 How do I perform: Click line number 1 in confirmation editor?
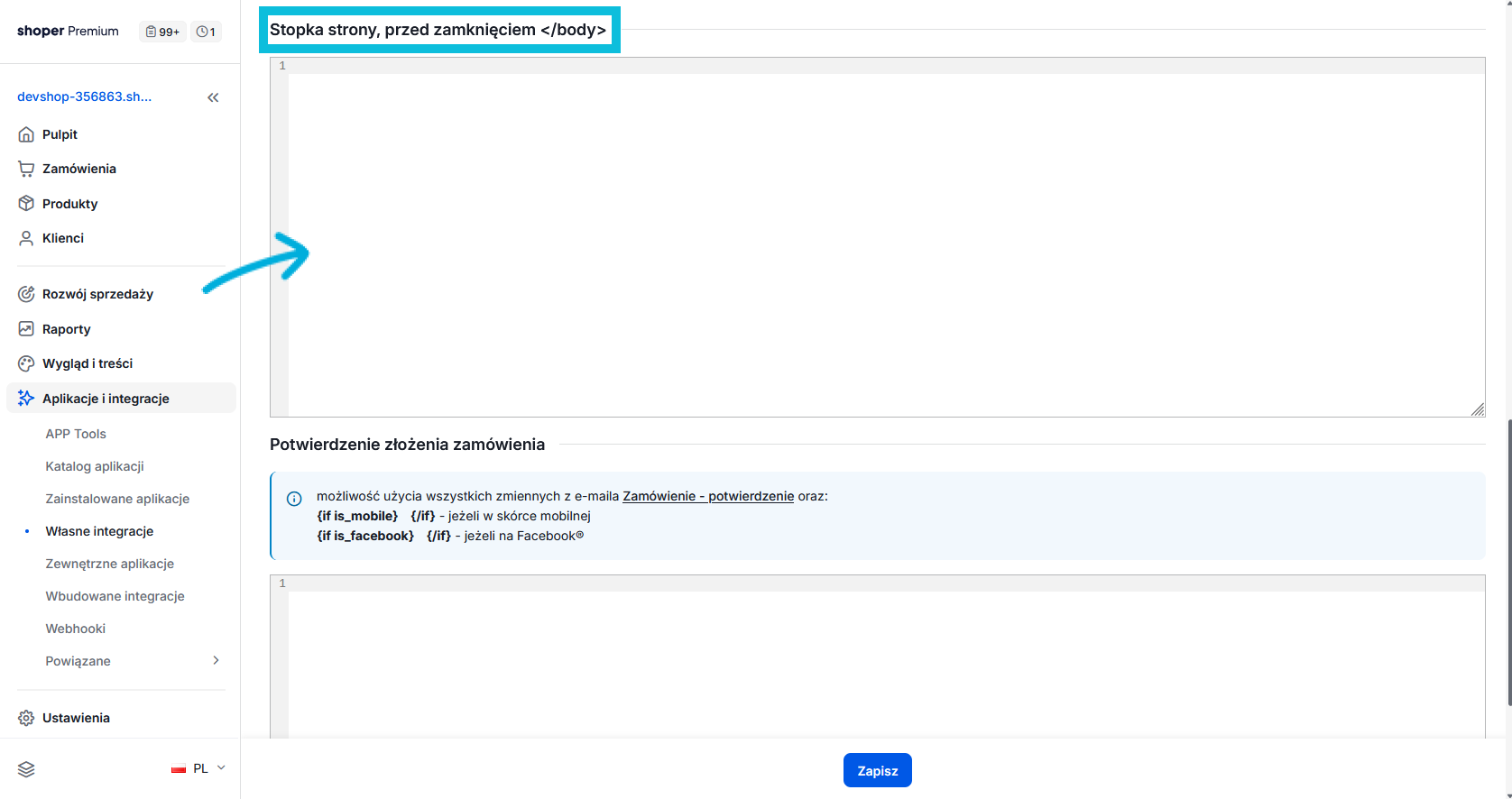(x=282, y=583)
